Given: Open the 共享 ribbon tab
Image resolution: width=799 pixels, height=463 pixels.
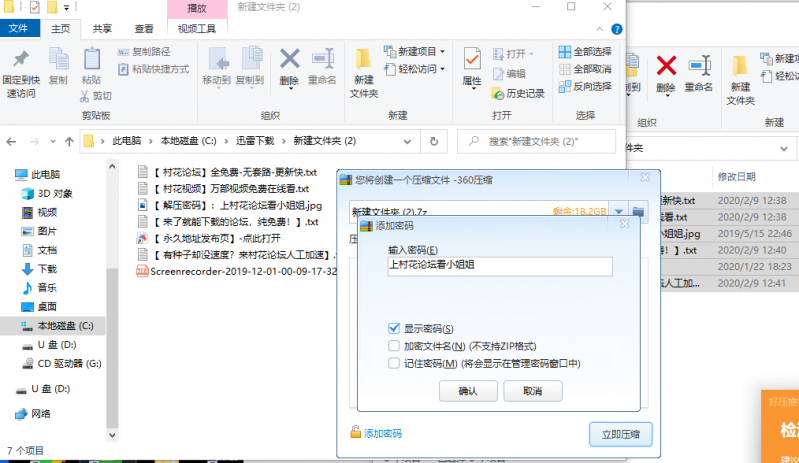Looking at the screenshot, I should click(102, 29).
